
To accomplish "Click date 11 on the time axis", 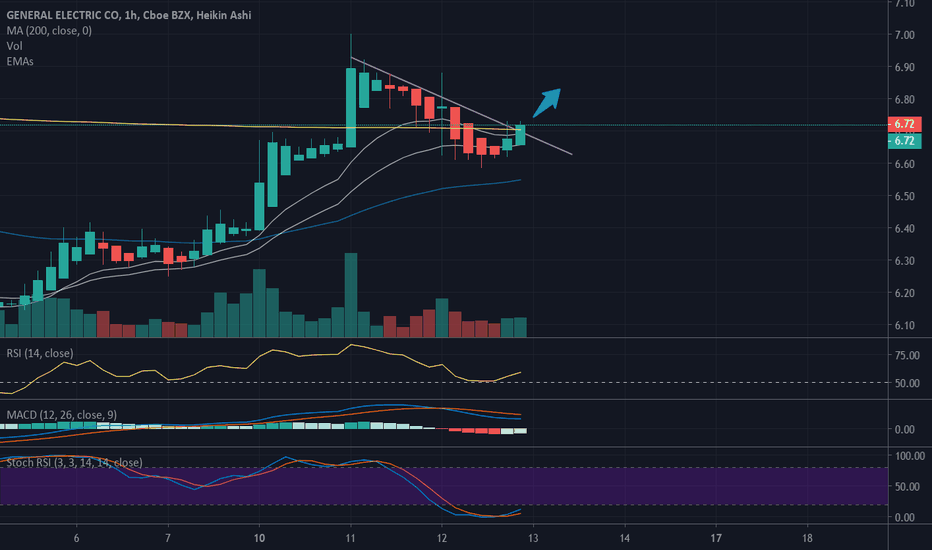I will click(351, 538).
